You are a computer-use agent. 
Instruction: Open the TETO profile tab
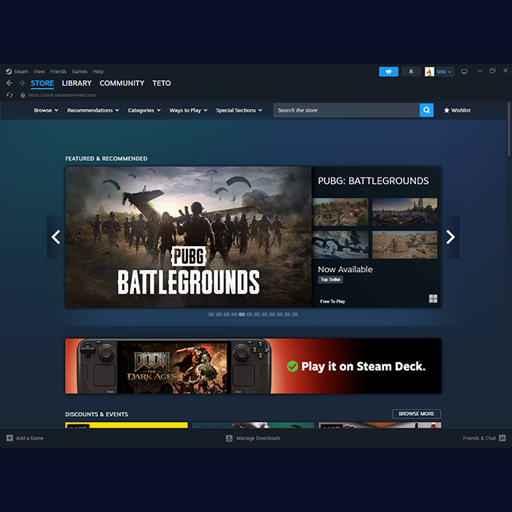point(162,83)
